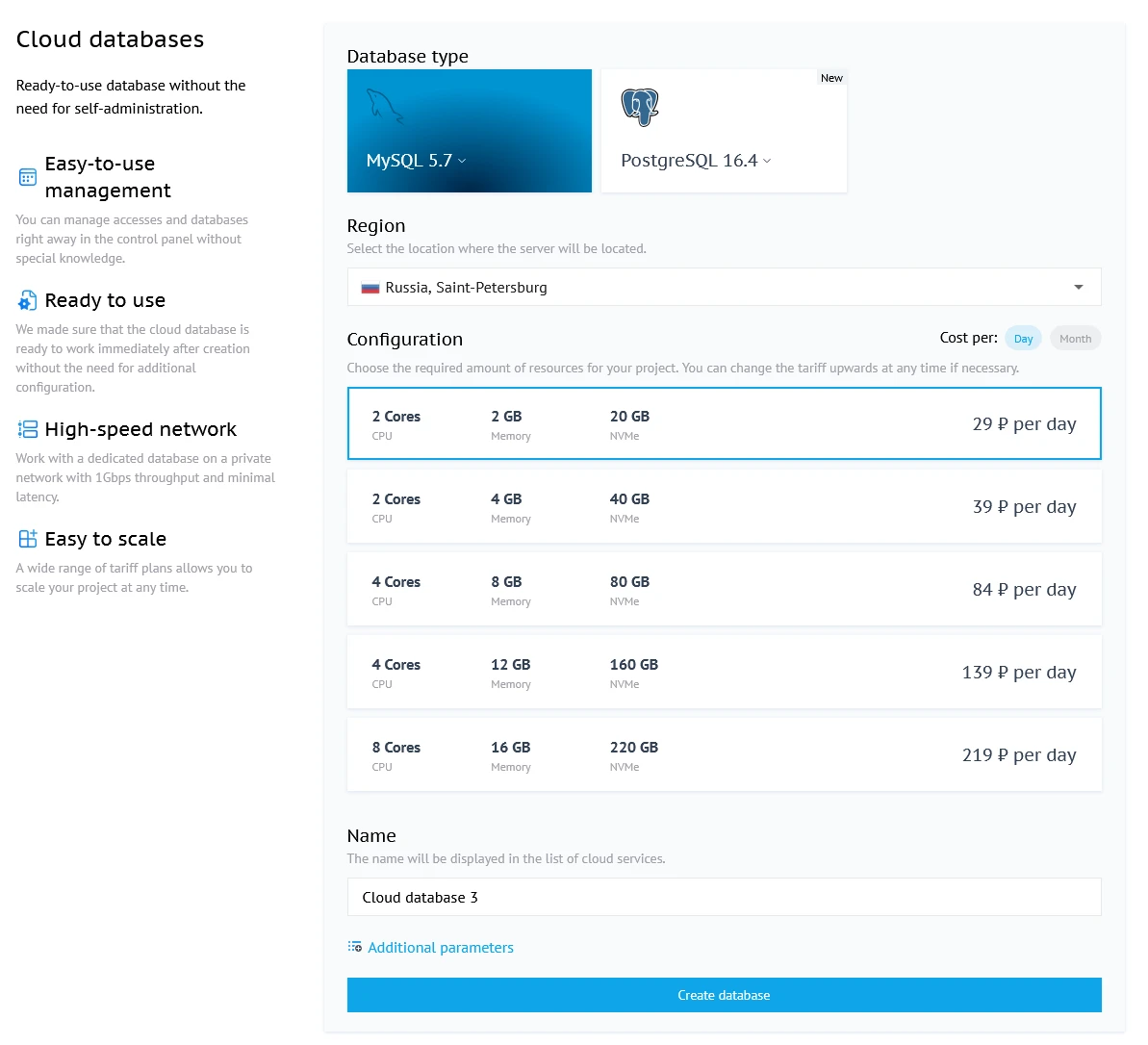The width and height of the screenshot is (1148, 1045).
Task: Click the High-speed network icon
Action: point(27,429)
